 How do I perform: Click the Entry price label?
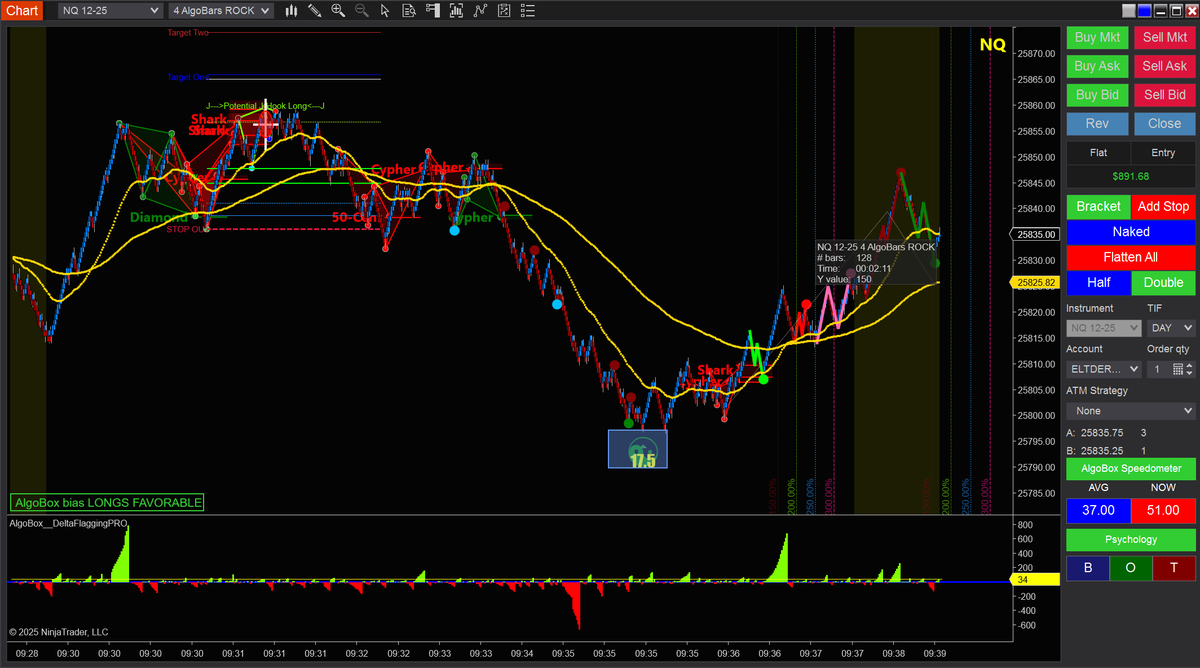pyautogui.click(x=1163, y=153)
